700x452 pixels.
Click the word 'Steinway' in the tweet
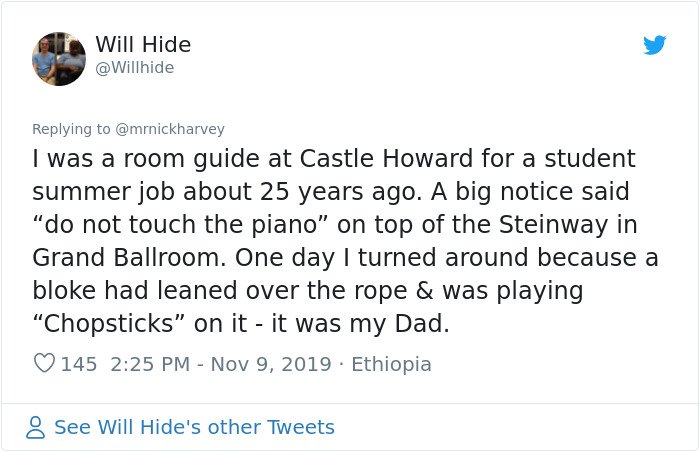coord(553,224)
